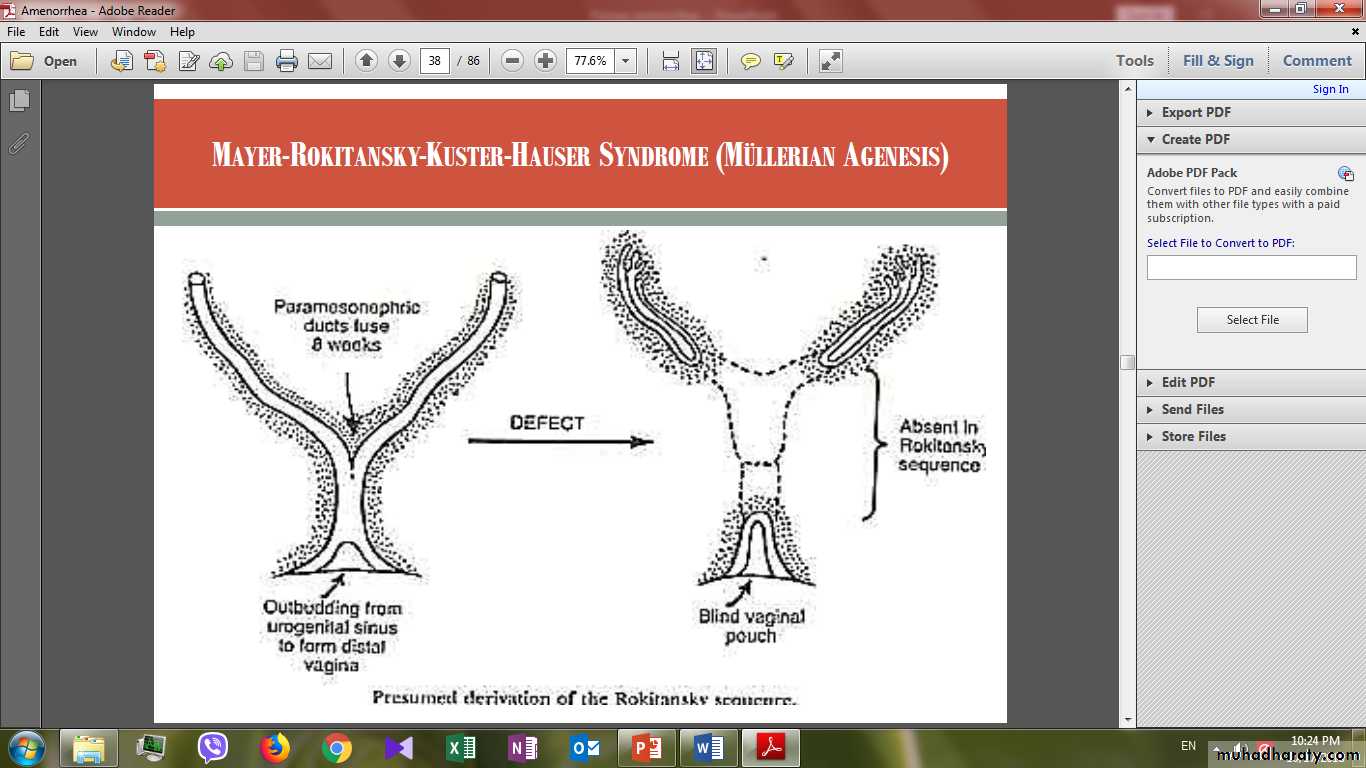The image size is (1366, 768).
Task: Go to previous page arrow
Action: 366,61
